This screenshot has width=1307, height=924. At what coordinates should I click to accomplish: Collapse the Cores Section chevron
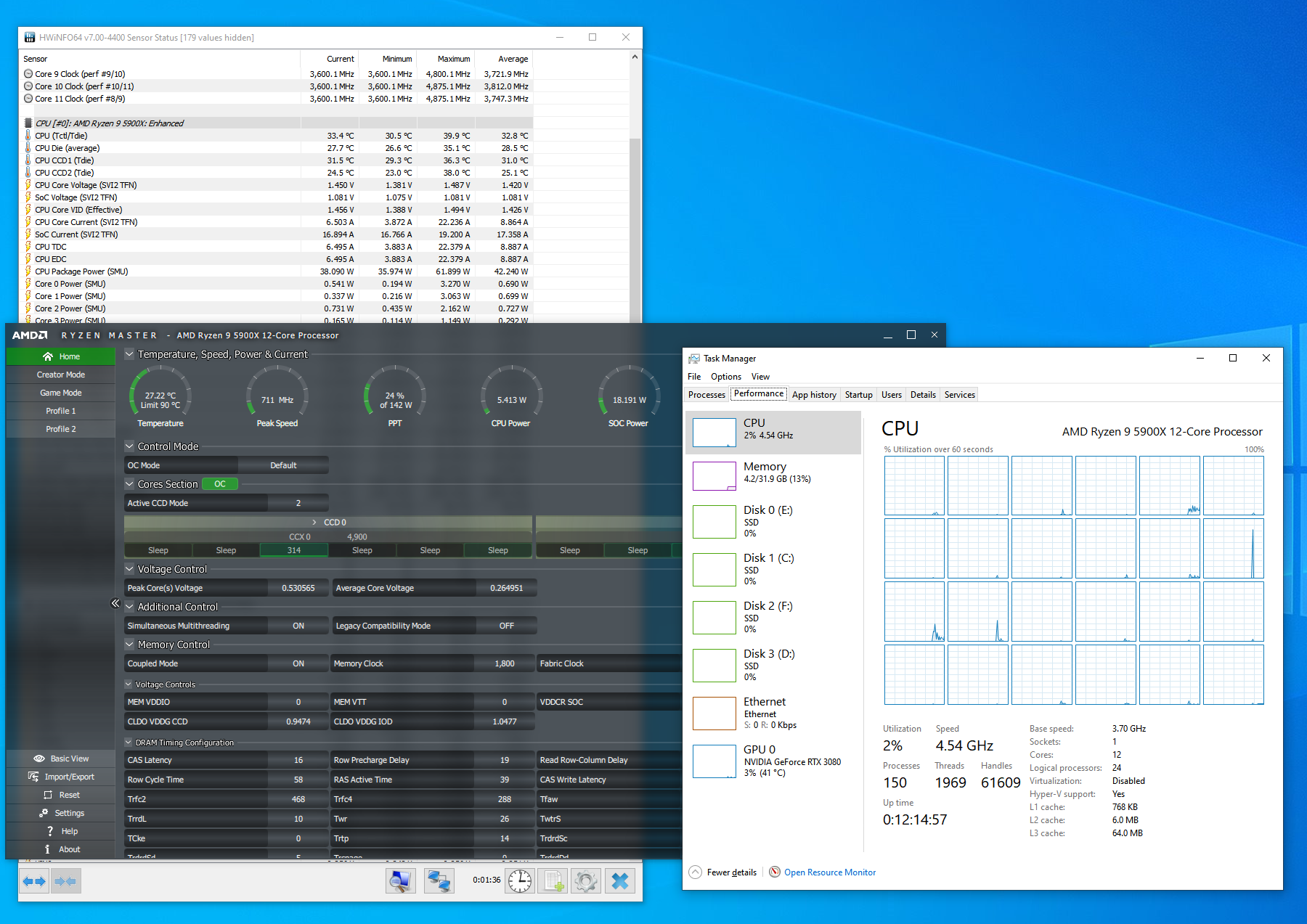129,484
